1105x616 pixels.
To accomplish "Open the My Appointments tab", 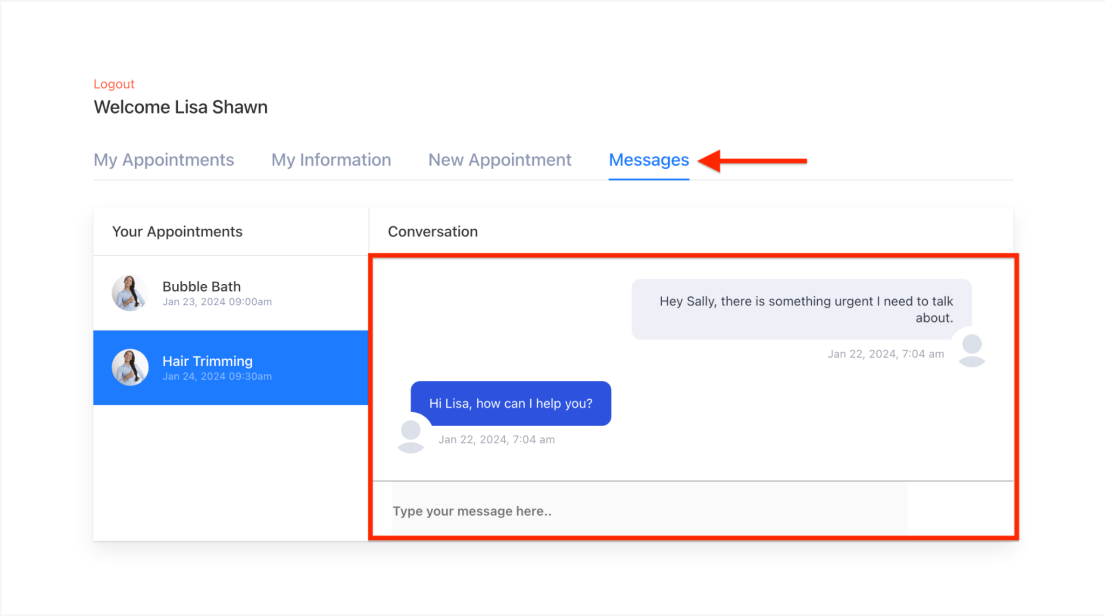I will point(163,160).
